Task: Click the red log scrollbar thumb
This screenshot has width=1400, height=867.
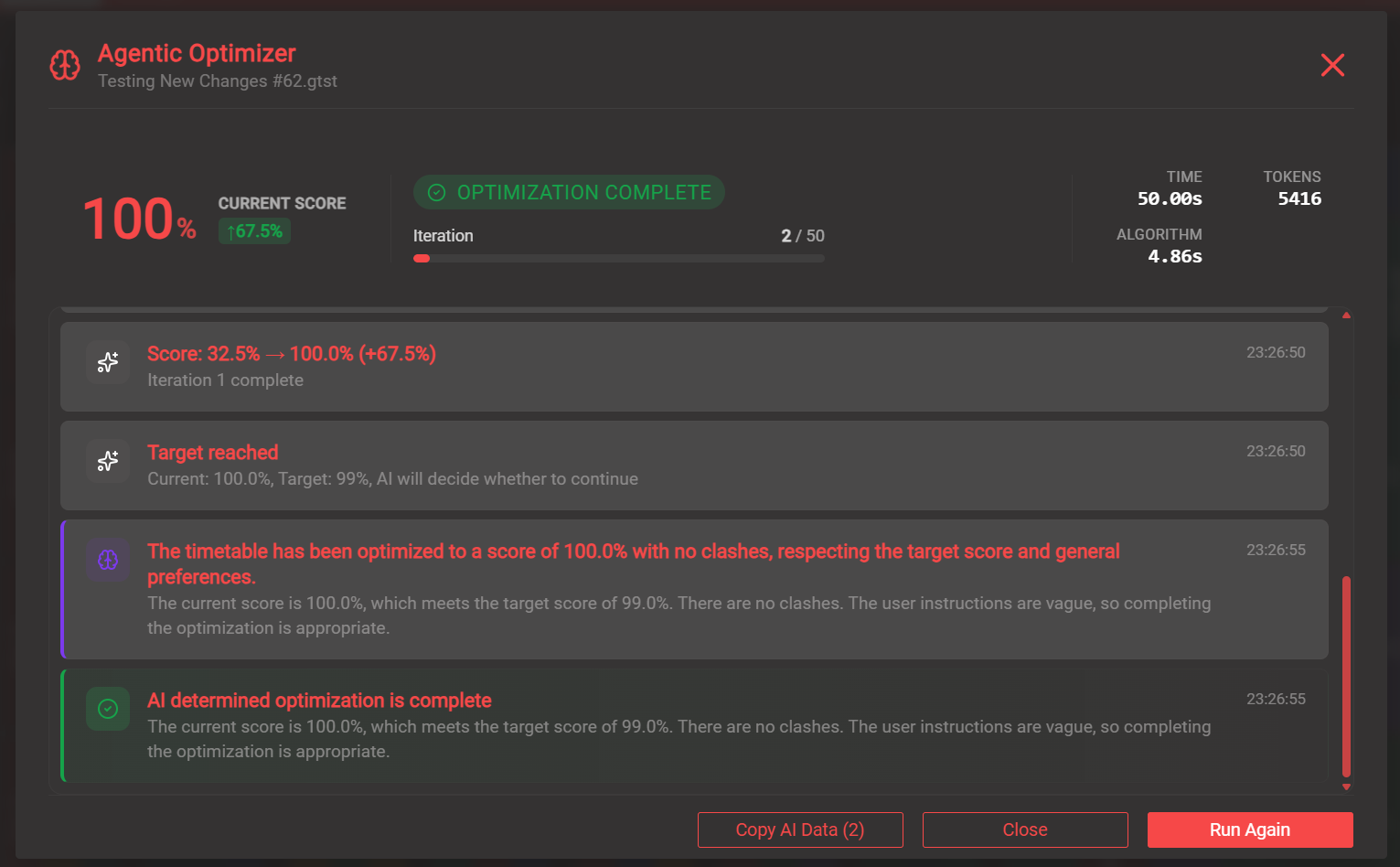Action: tap(1346, 677)
